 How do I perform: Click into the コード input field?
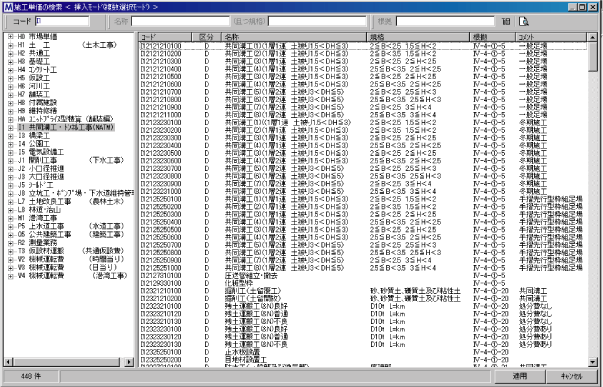click(62, 22)
